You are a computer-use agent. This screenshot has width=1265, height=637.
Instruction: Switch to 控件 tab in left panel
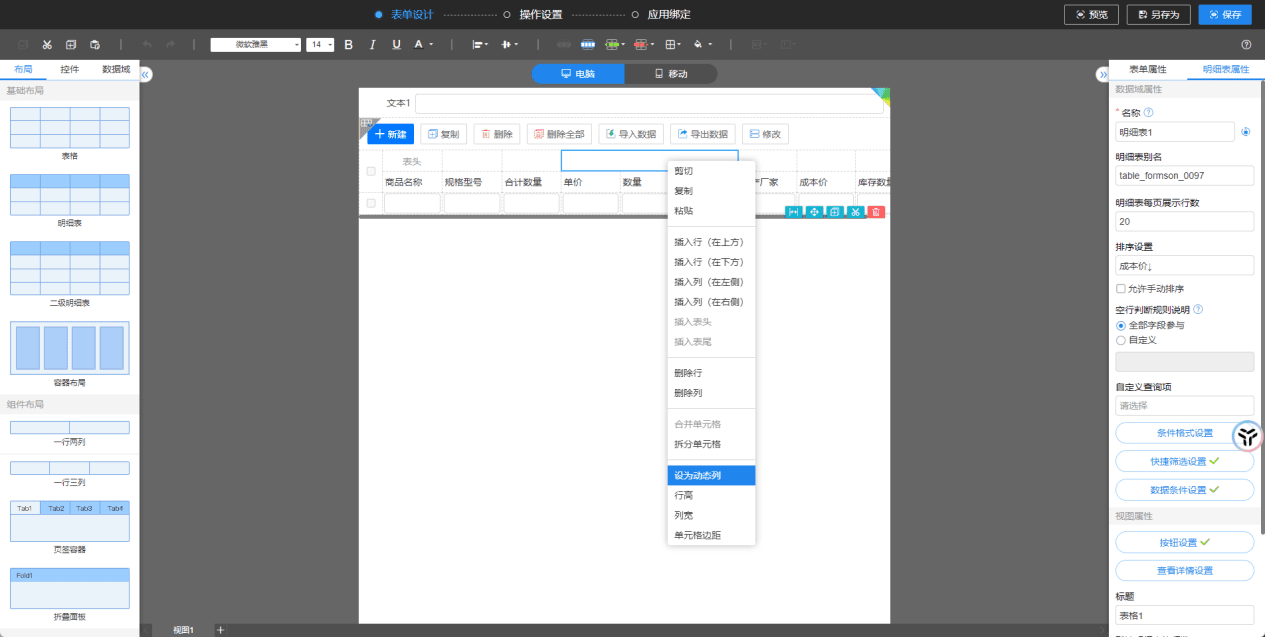pyautogui.click(x=69, y=69)
